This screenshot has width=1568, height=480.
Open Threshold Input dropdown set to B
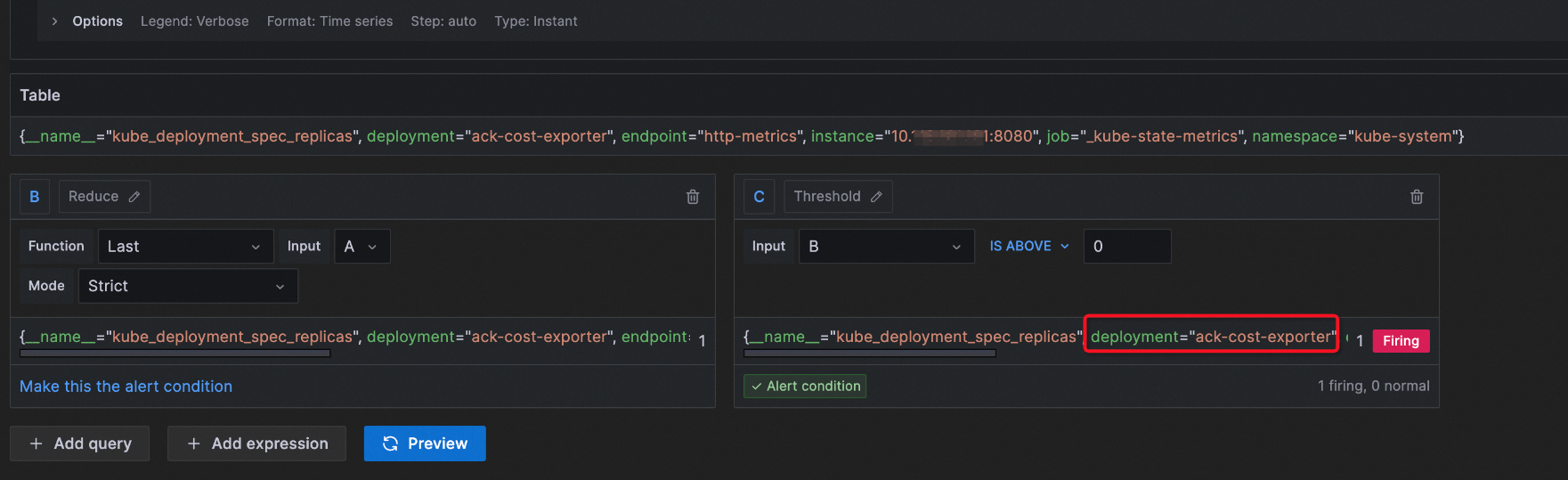pos(885,247)
